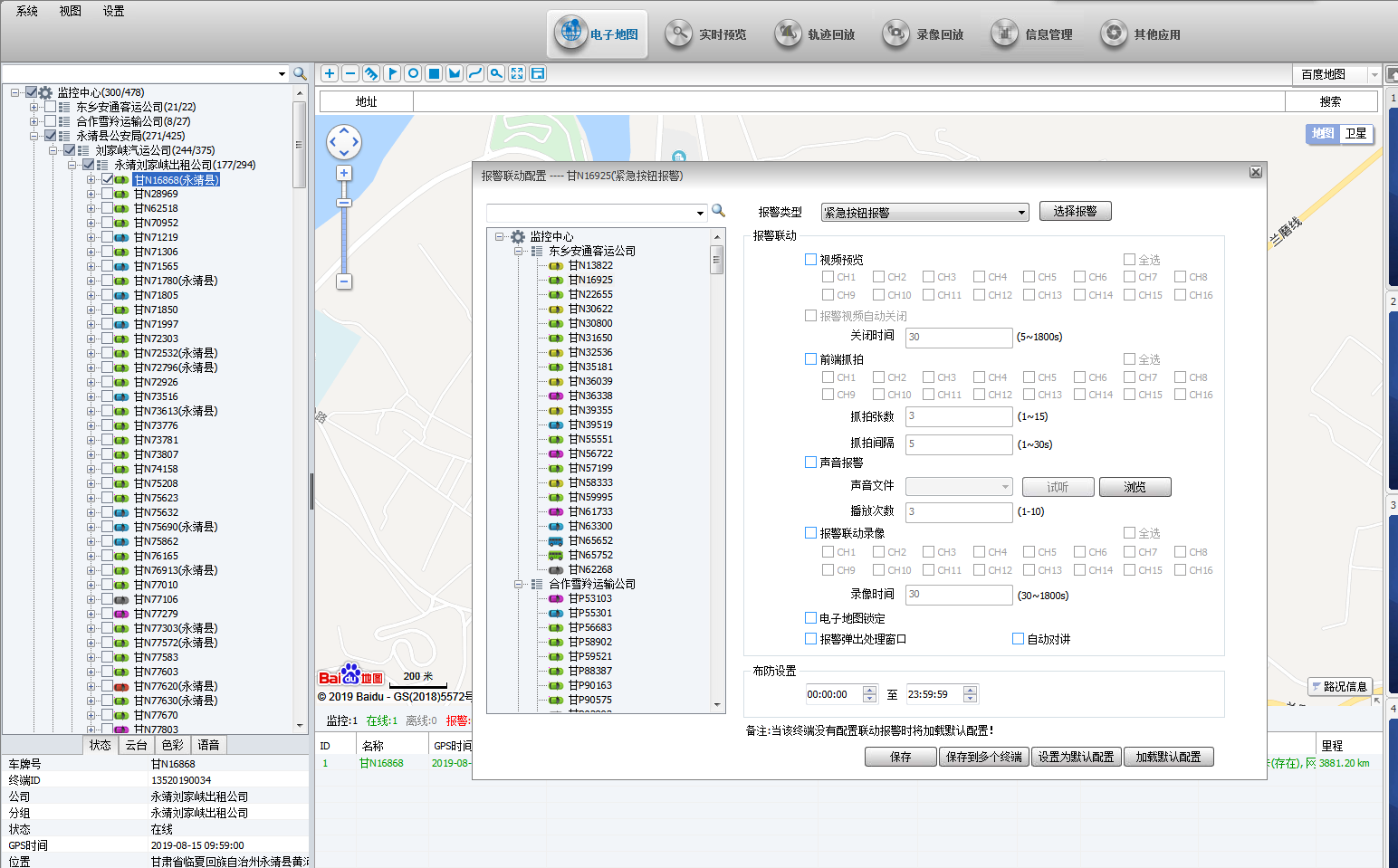Viewport: 1398px width, 868px height.
Task: Select the circle area drawing tool
Action: pyautogui.click(x=413, y=73)
